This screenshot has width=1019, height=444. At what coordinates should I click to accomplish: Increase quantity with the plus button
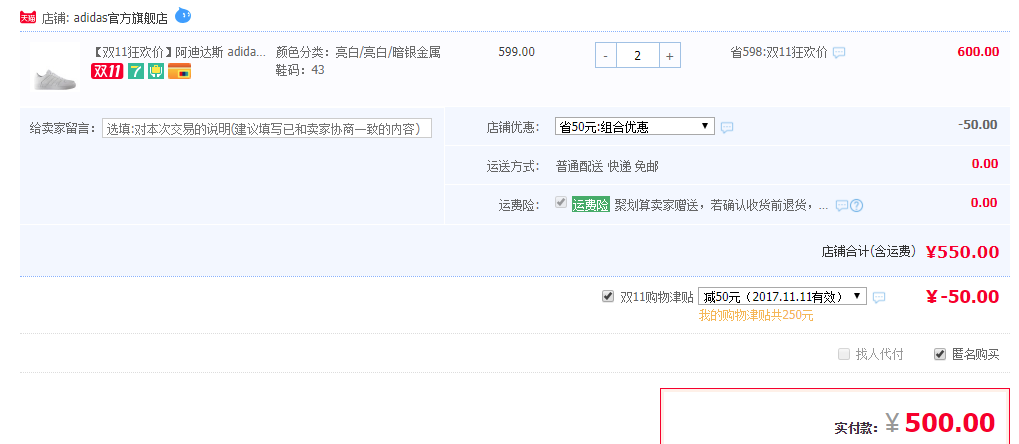[670, 55]
